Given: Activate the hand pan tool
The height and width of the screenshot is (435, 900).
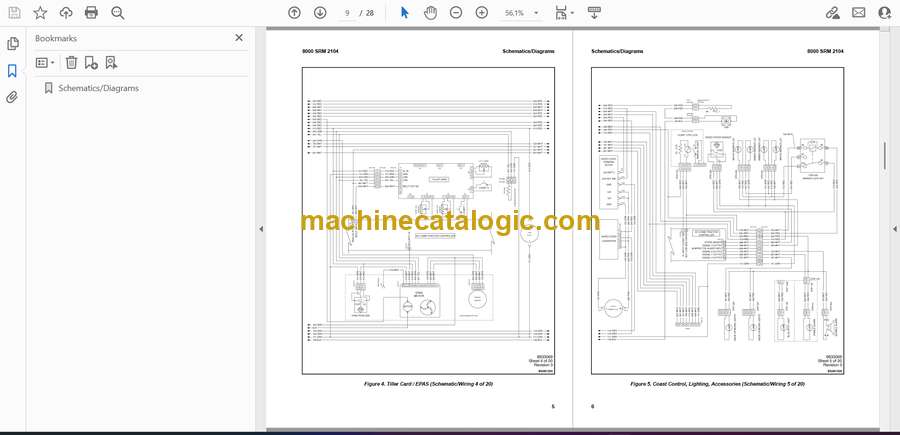Looking at the screenshot, I should pos(430,13).
